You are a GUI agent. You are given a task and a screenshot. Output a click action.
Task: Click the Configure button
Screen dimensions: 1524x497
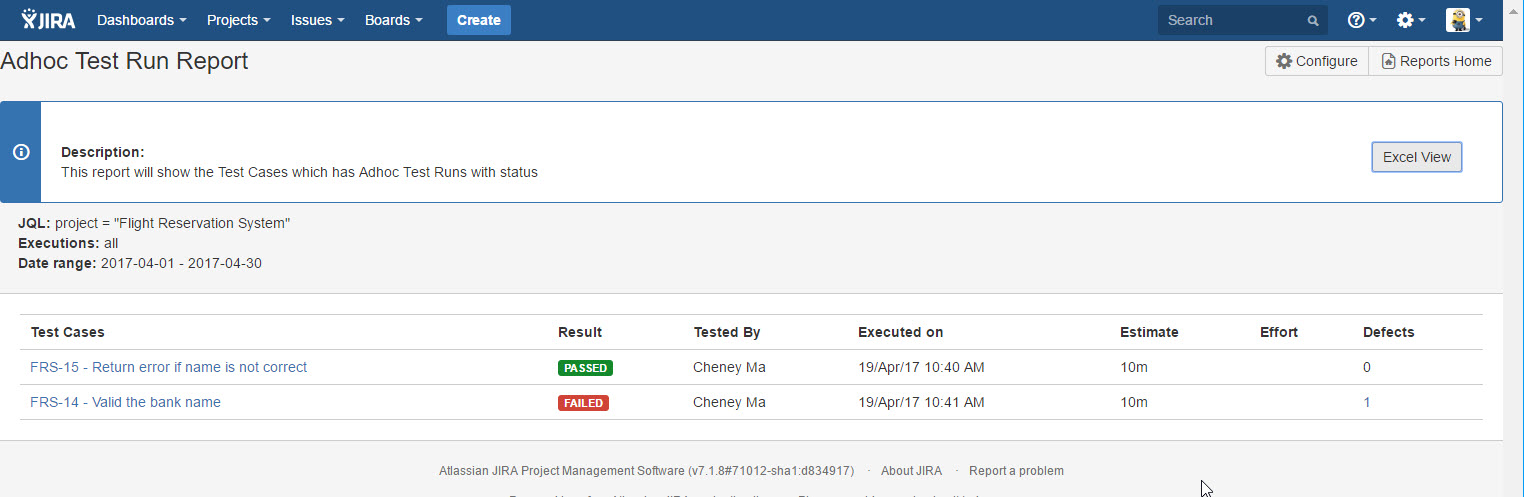pos(1317,61)
